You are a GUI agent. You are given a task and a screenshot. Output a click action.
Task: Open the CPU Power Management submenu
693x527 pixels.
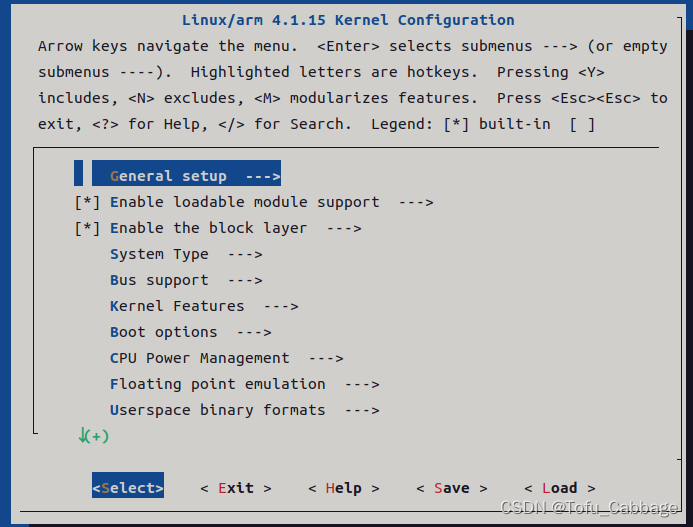coord(227,358)
